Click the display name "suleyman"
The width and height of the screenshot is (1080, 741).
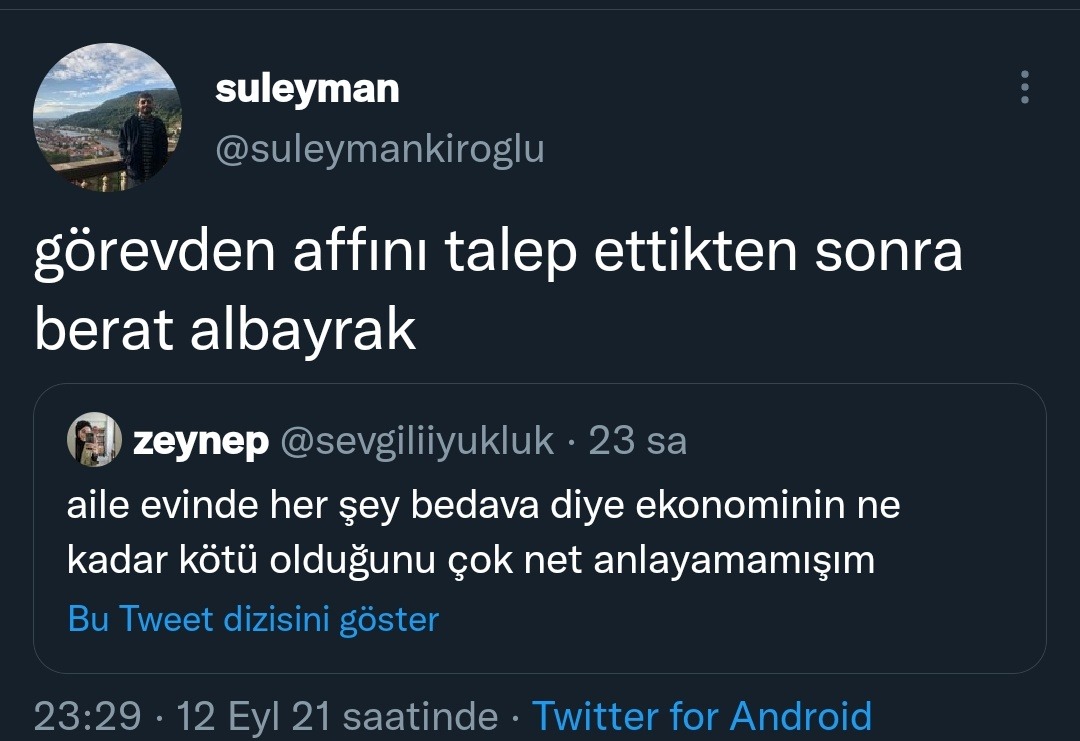[307, 89]
